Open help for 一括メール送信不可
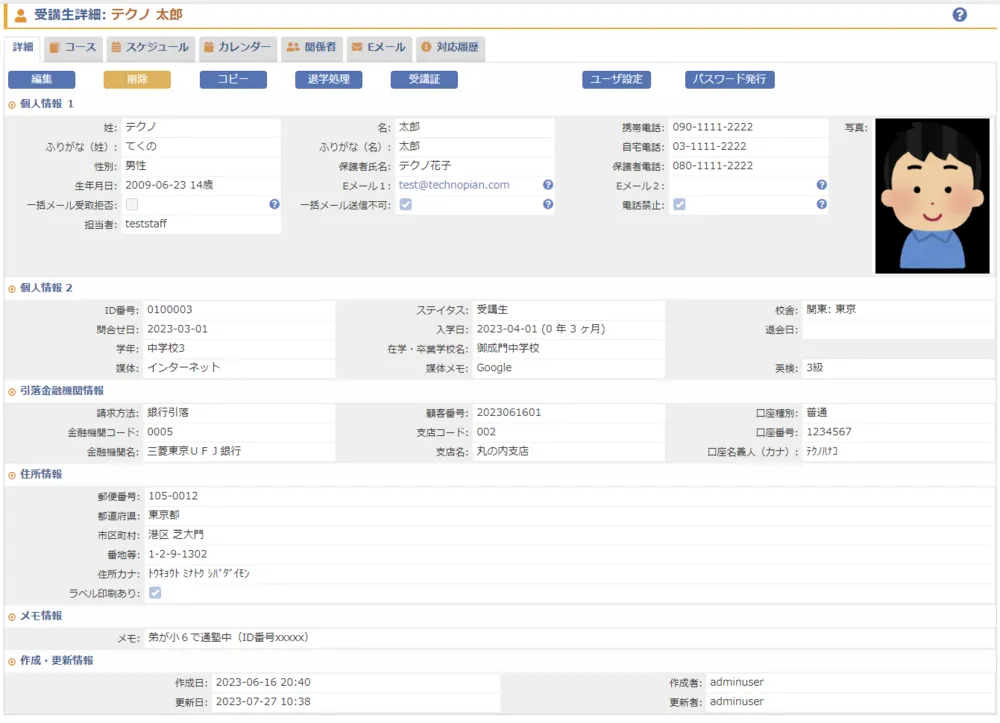This screenshot has width=1000, height=723. coord(548,204)
